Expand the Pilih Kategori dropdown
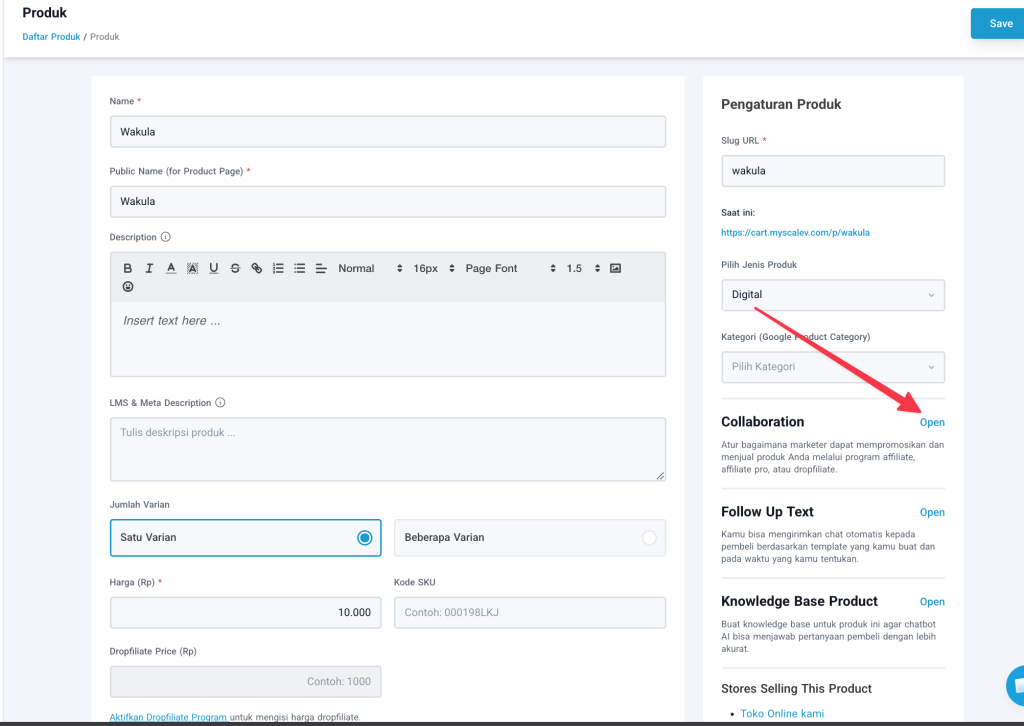 pos(832,367)
